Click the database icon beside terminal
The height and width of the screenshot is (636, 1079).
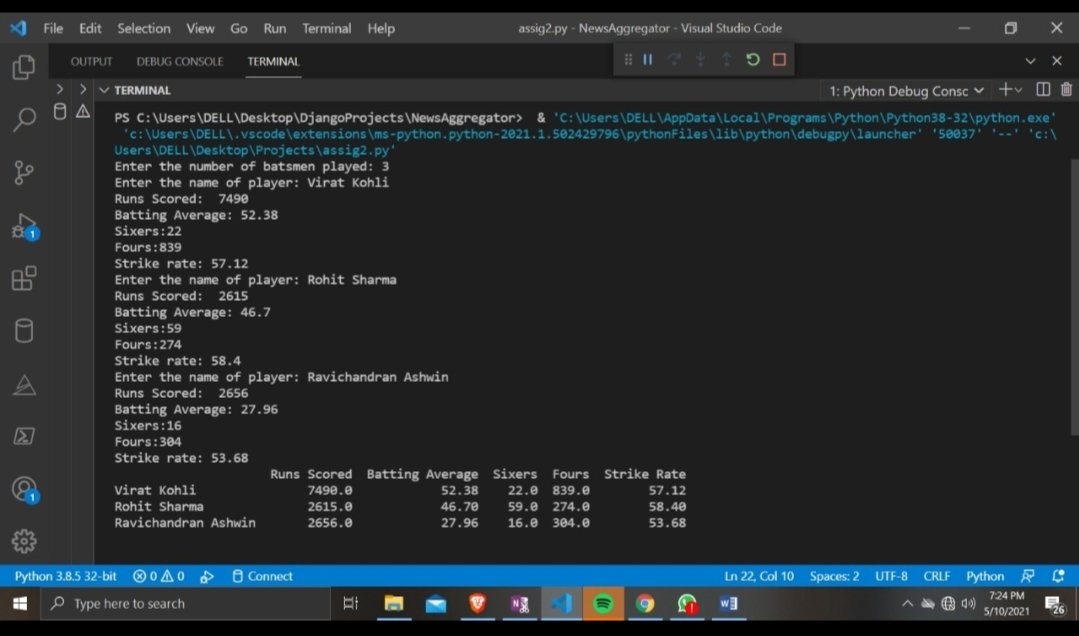tap(60, 111)
